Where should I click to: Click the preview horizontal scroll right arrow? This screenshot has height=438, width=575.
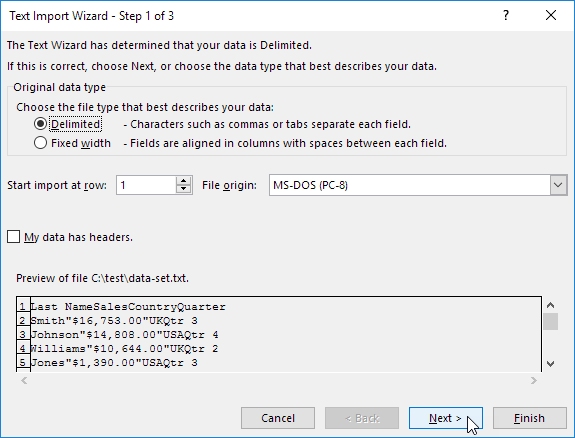point(534,381)
